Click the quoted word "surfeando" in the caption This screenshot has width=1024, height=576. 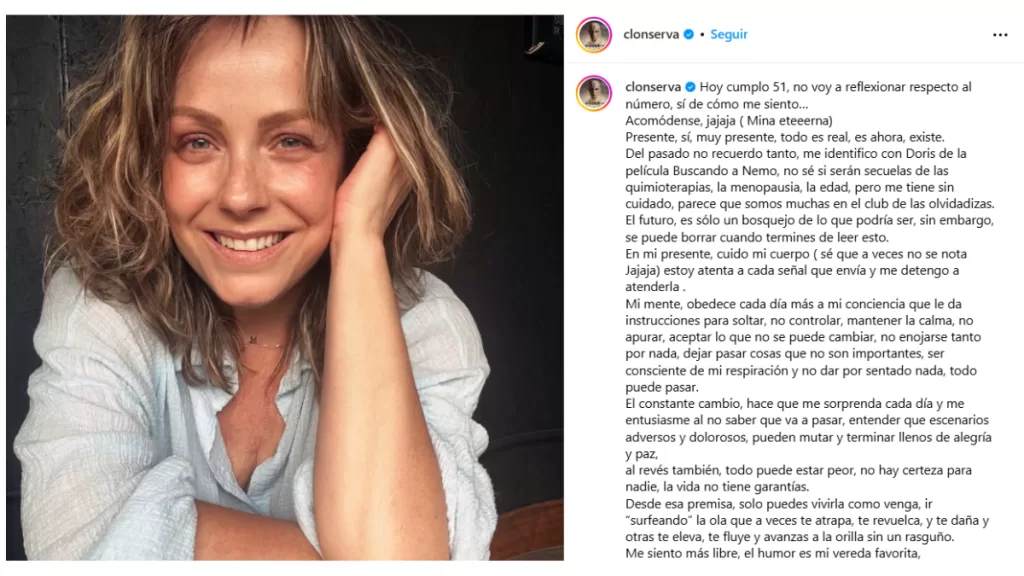click(662, 521)
